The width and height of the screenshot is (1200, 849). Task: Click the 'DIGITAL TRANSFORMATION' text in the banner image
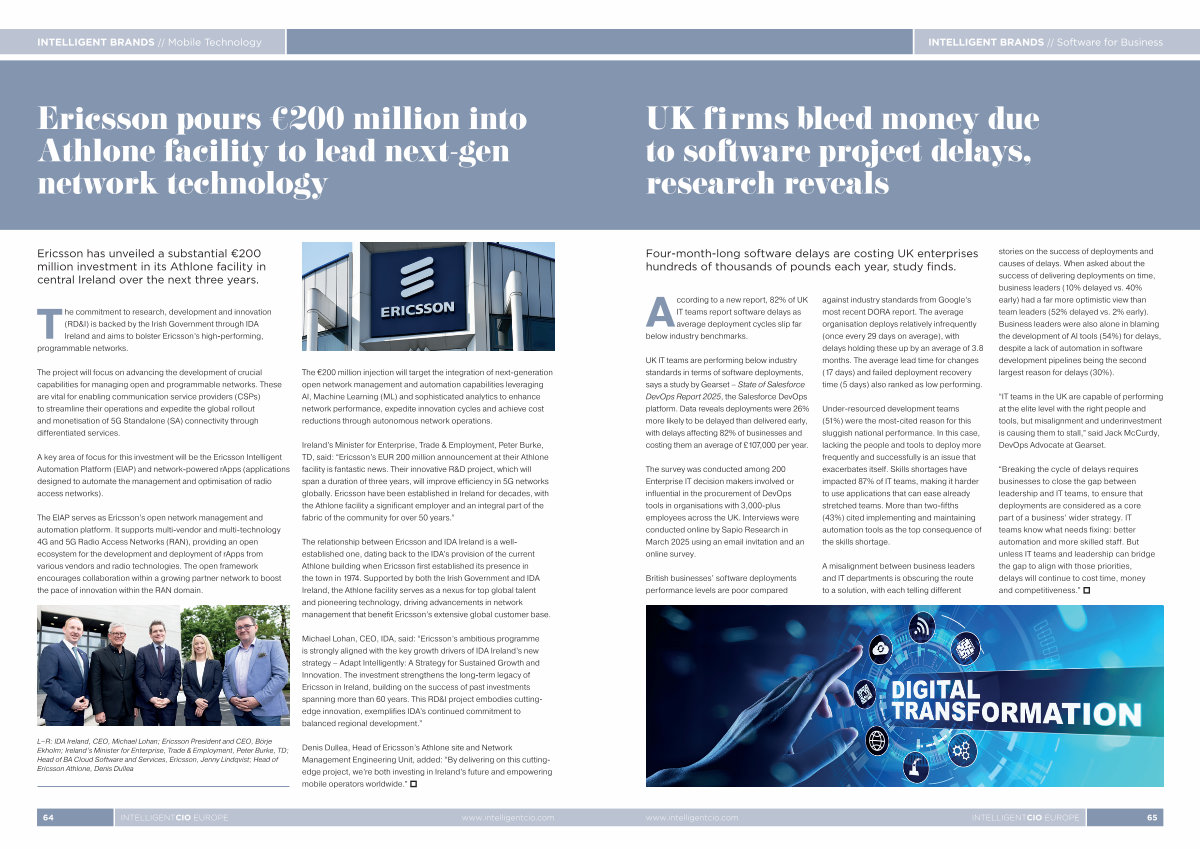[1016, 702]
